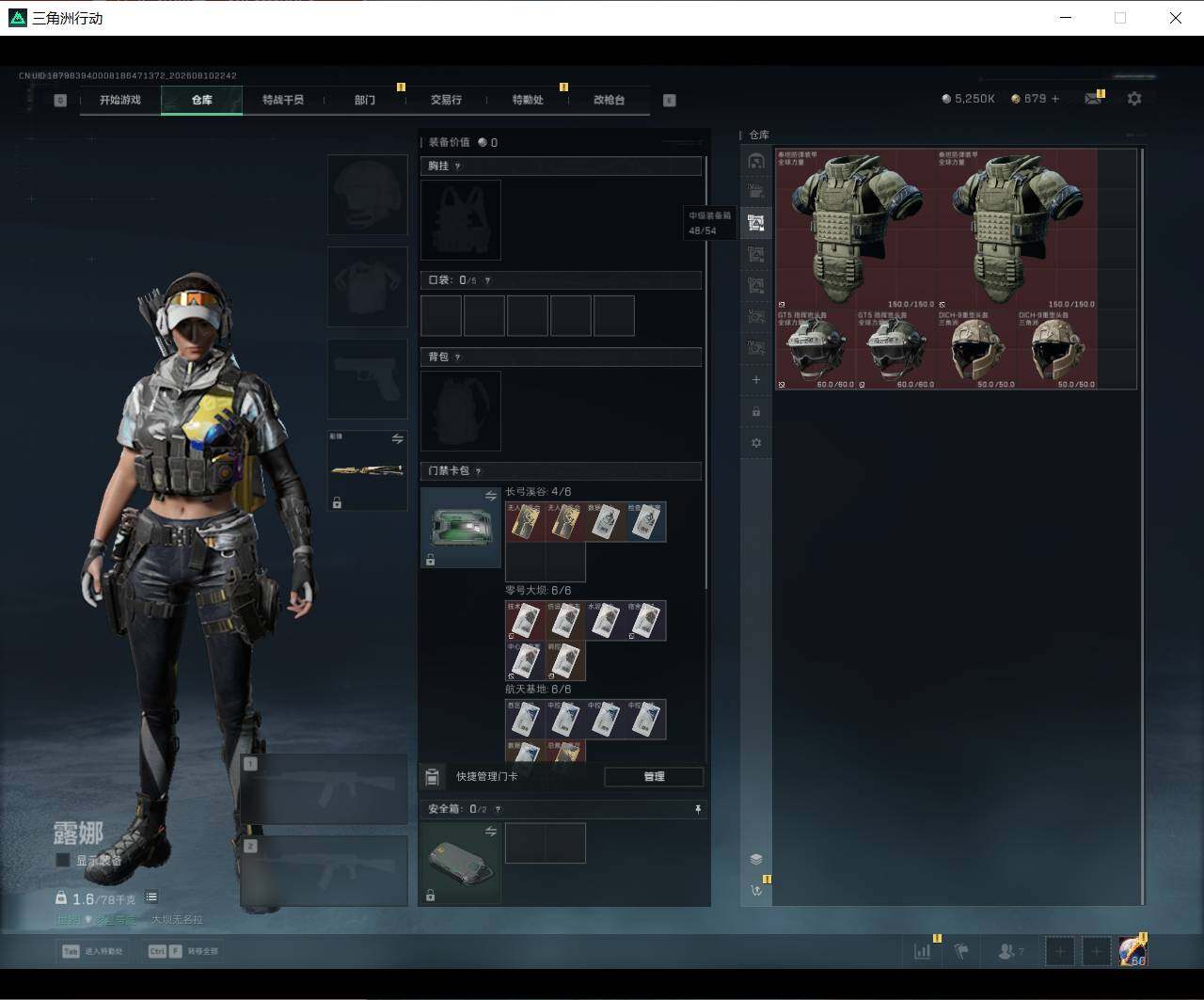The width and height of the screenshot is (1204, 1000).
Task: Click the 零号大坝: 6/6 label
Action: 538,591
